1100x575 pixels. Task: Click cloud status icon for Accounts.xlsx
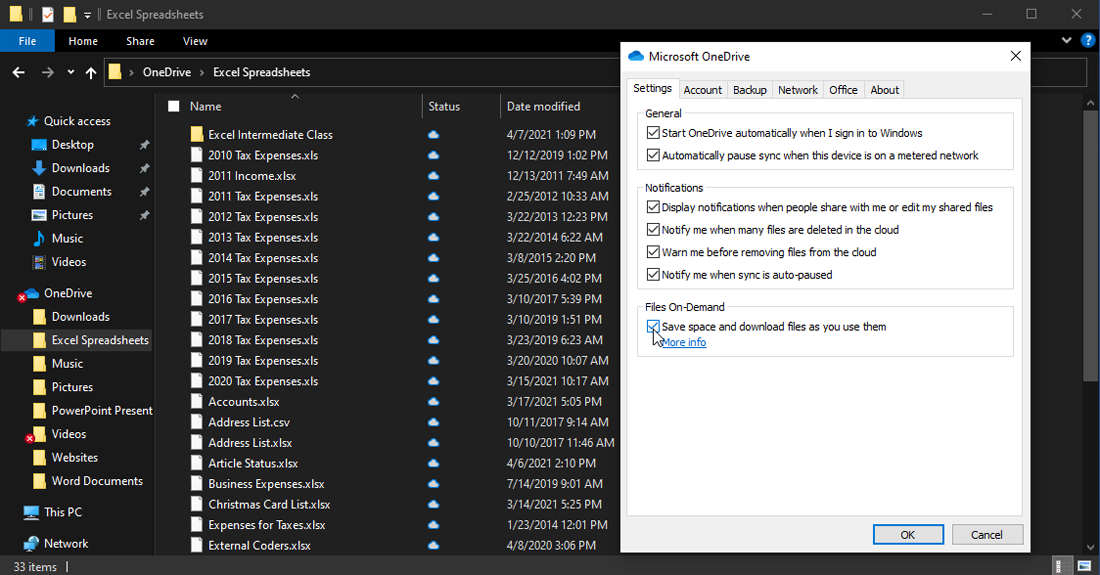click(434, 401)
